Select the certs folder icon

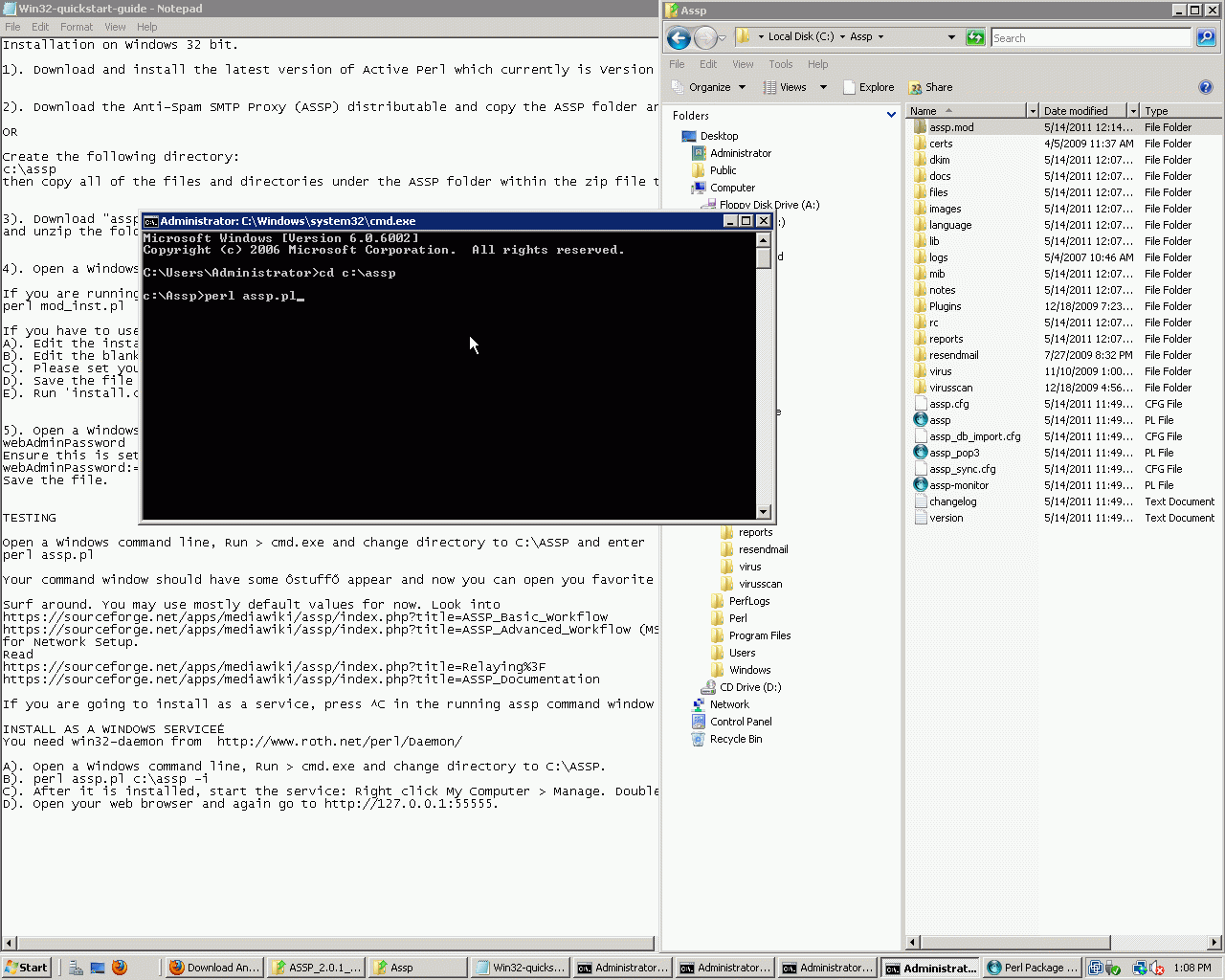tap(921, 144)
